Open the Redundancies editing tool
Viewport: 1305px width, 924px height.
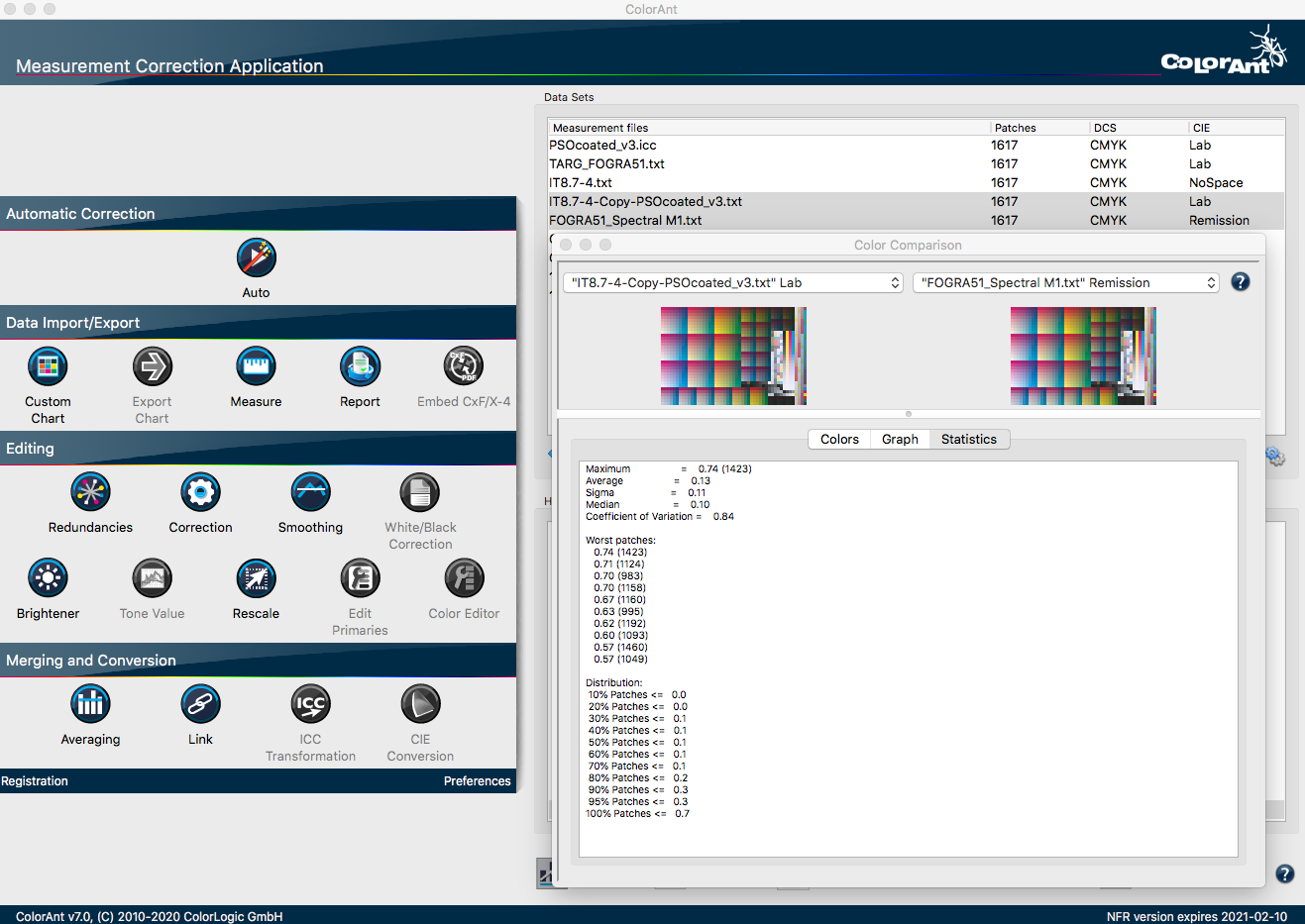[x=90, y=492]
